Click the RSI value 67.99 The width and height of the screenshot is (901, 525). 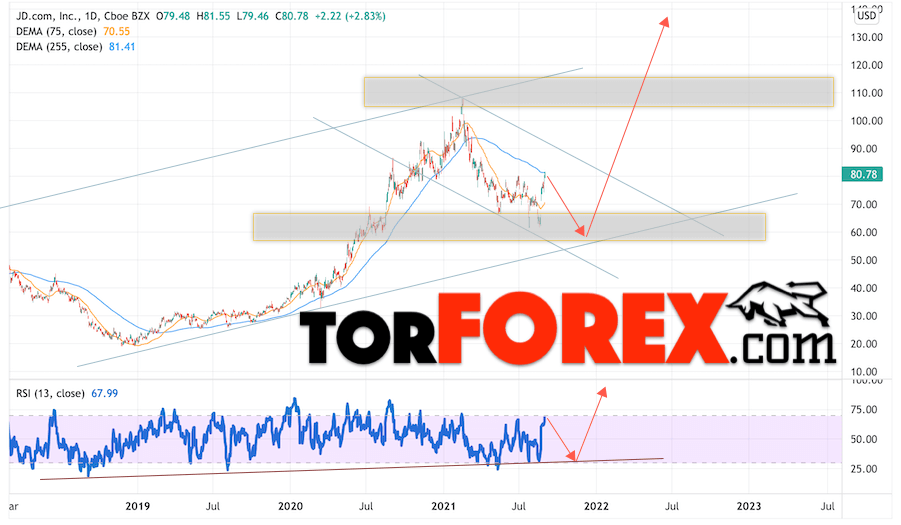click(x=105, y=393)
